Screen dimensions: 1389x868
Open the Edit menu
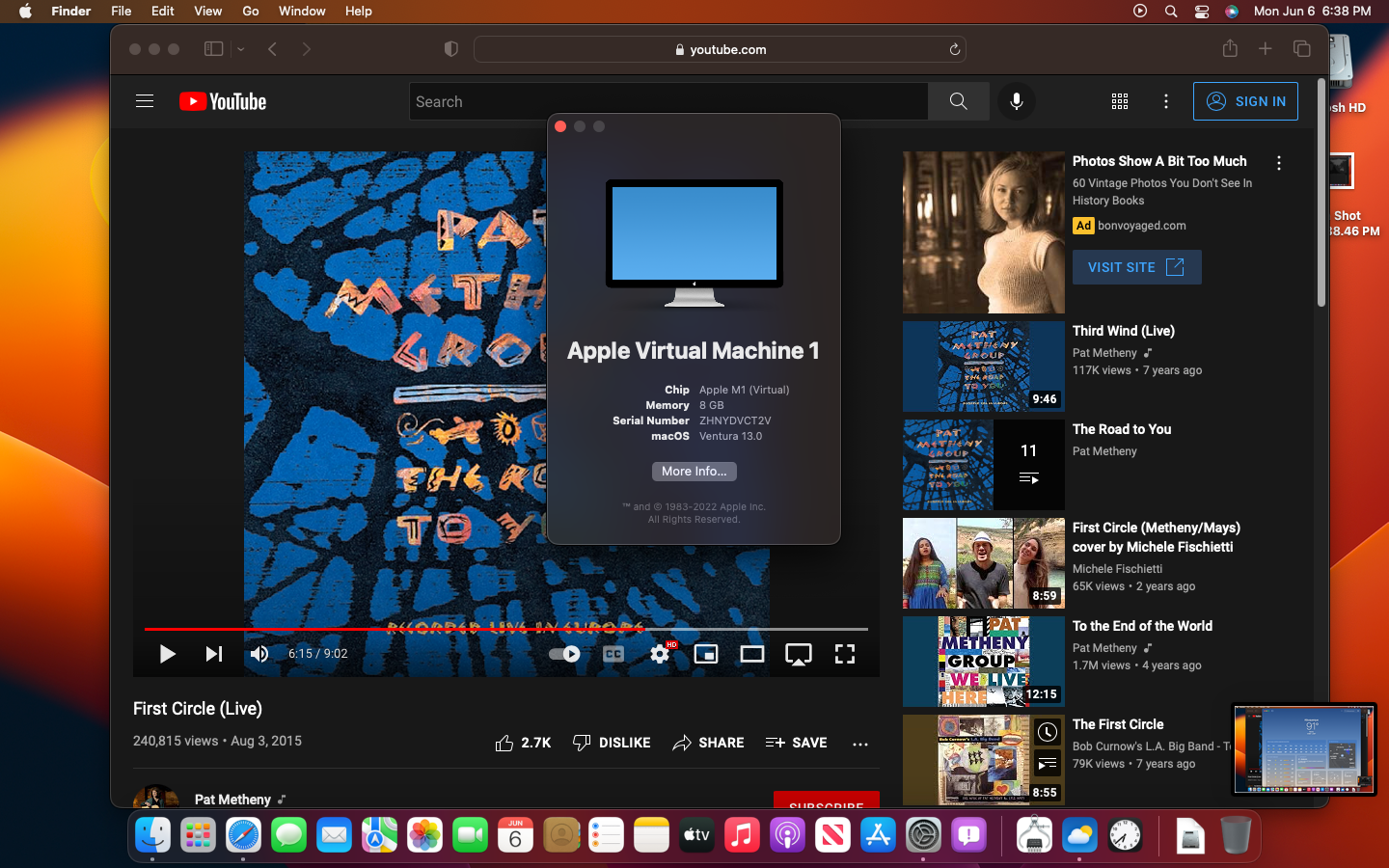[x=163, y=11]
